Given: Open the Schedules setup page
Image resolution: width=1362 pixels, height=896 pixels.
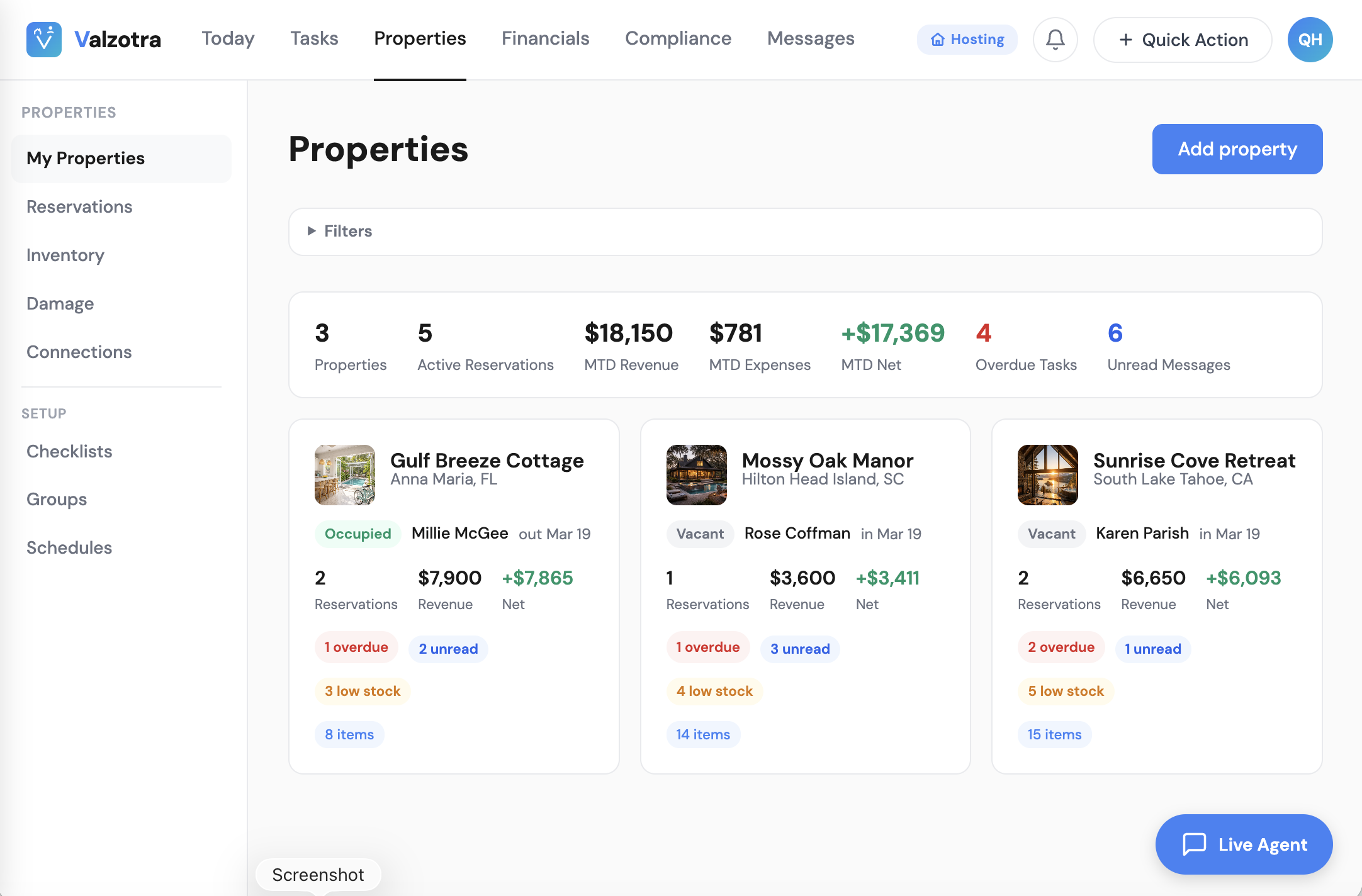Looking at the screenshot, I should click(69, 547).
